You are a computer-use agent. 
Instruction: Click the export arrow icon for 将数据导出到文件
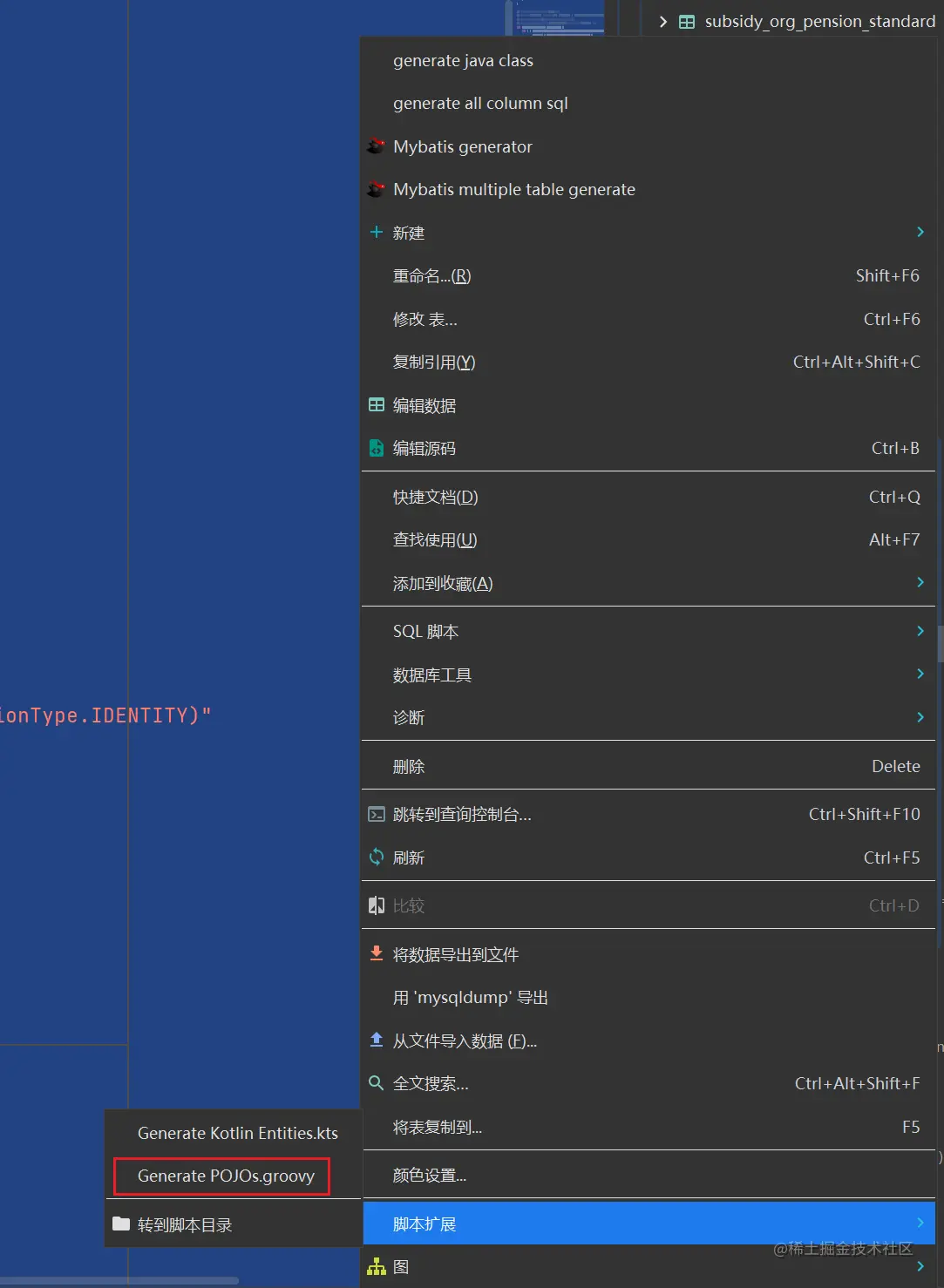[x=377, y=953]
